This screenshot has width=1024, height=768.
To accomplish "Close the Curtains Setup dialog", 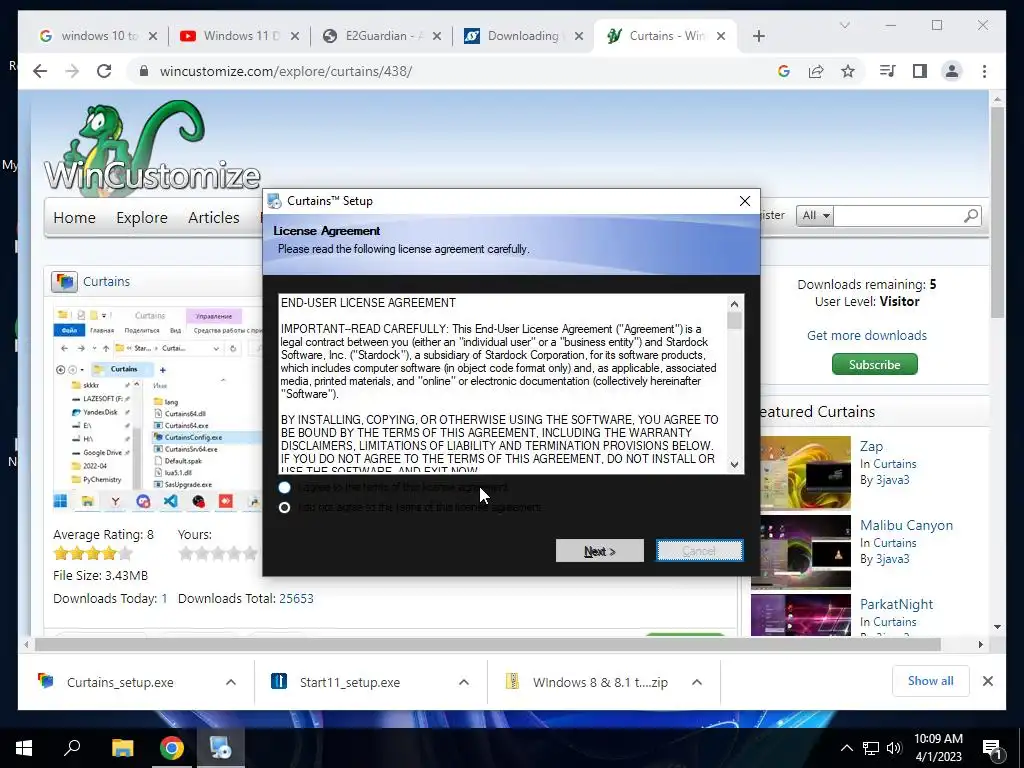I will pos(744,201).
